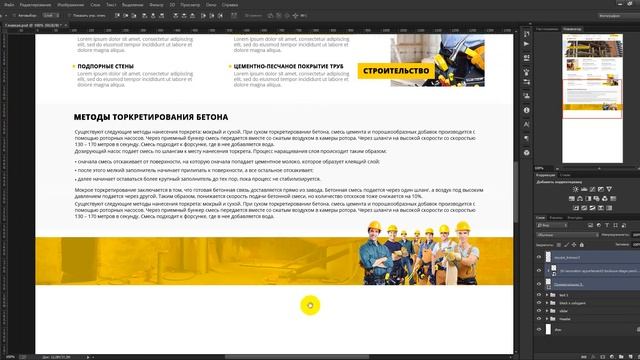Open the Фильтр menu
640x360 pixels.
[x=156, y=5]
